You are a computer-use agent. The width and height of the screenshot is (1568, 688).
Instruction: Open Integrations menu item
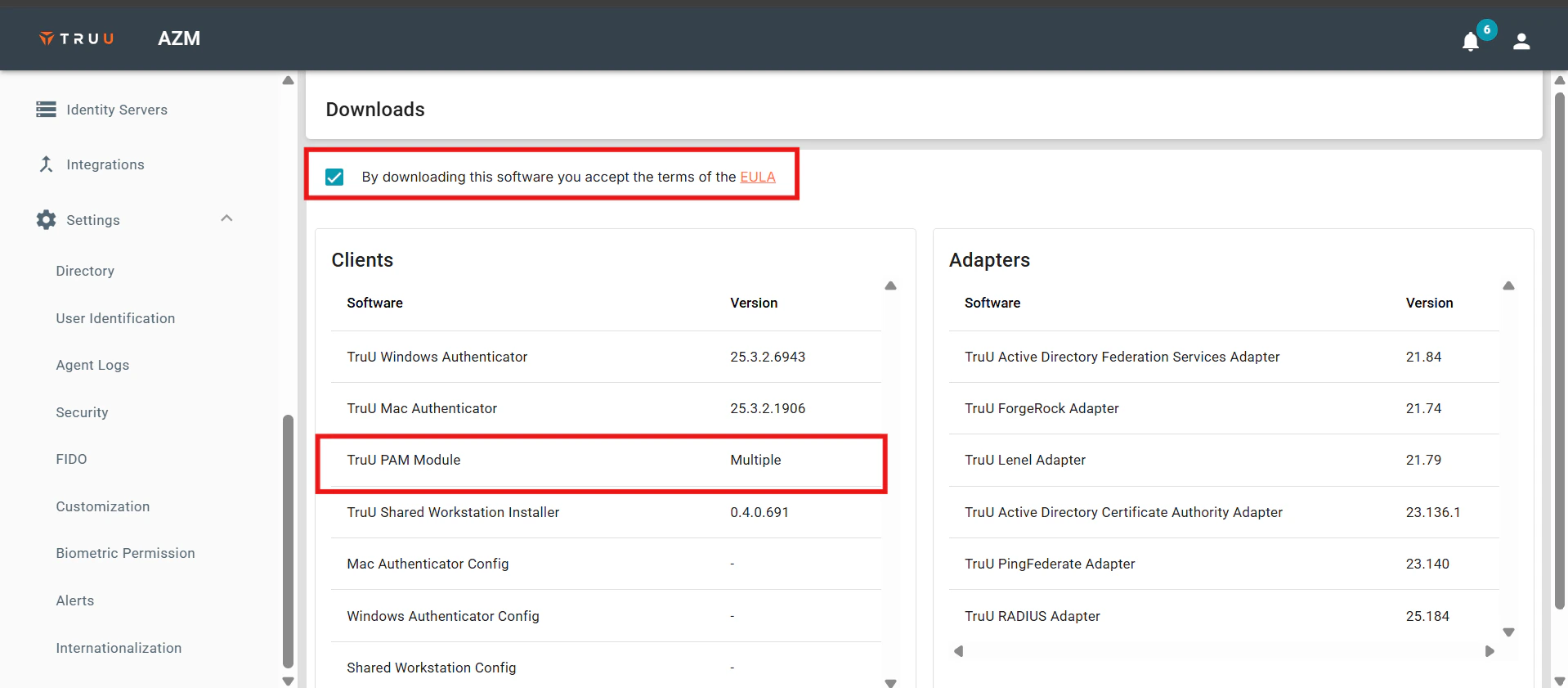[105, 164]
